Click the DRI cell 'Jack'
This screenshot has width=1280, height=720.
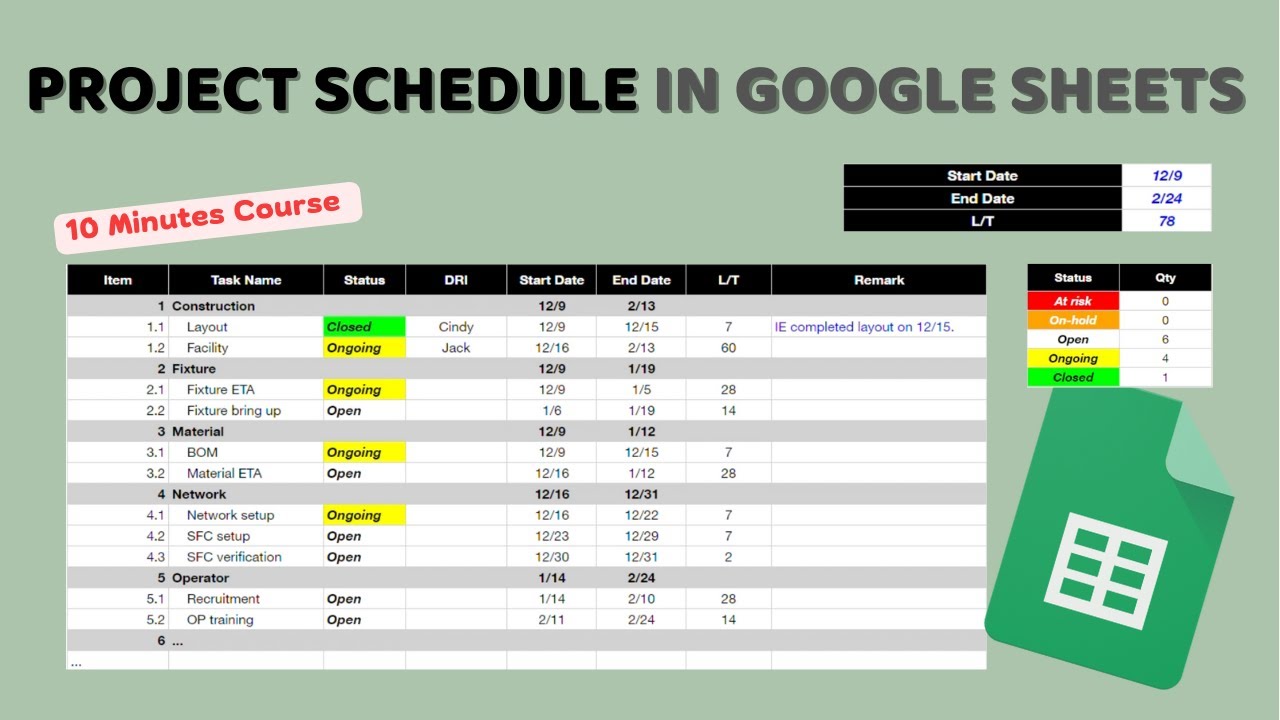coord(456,348)
